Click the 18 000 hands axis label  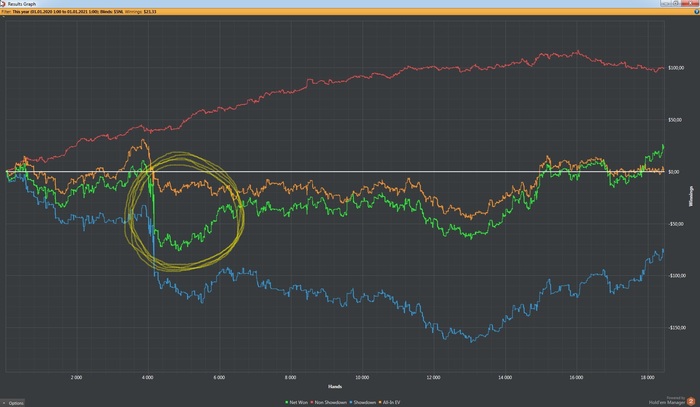648,378
